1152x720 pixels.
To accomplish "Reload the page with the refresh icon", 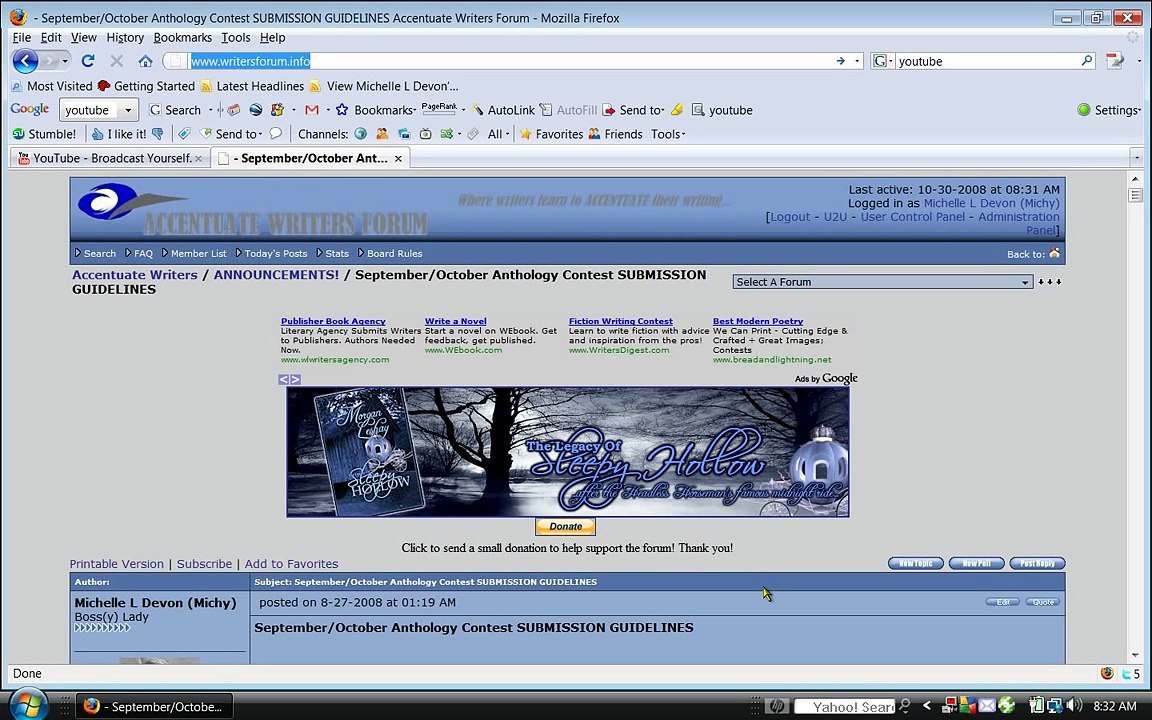I will (88, 61).
